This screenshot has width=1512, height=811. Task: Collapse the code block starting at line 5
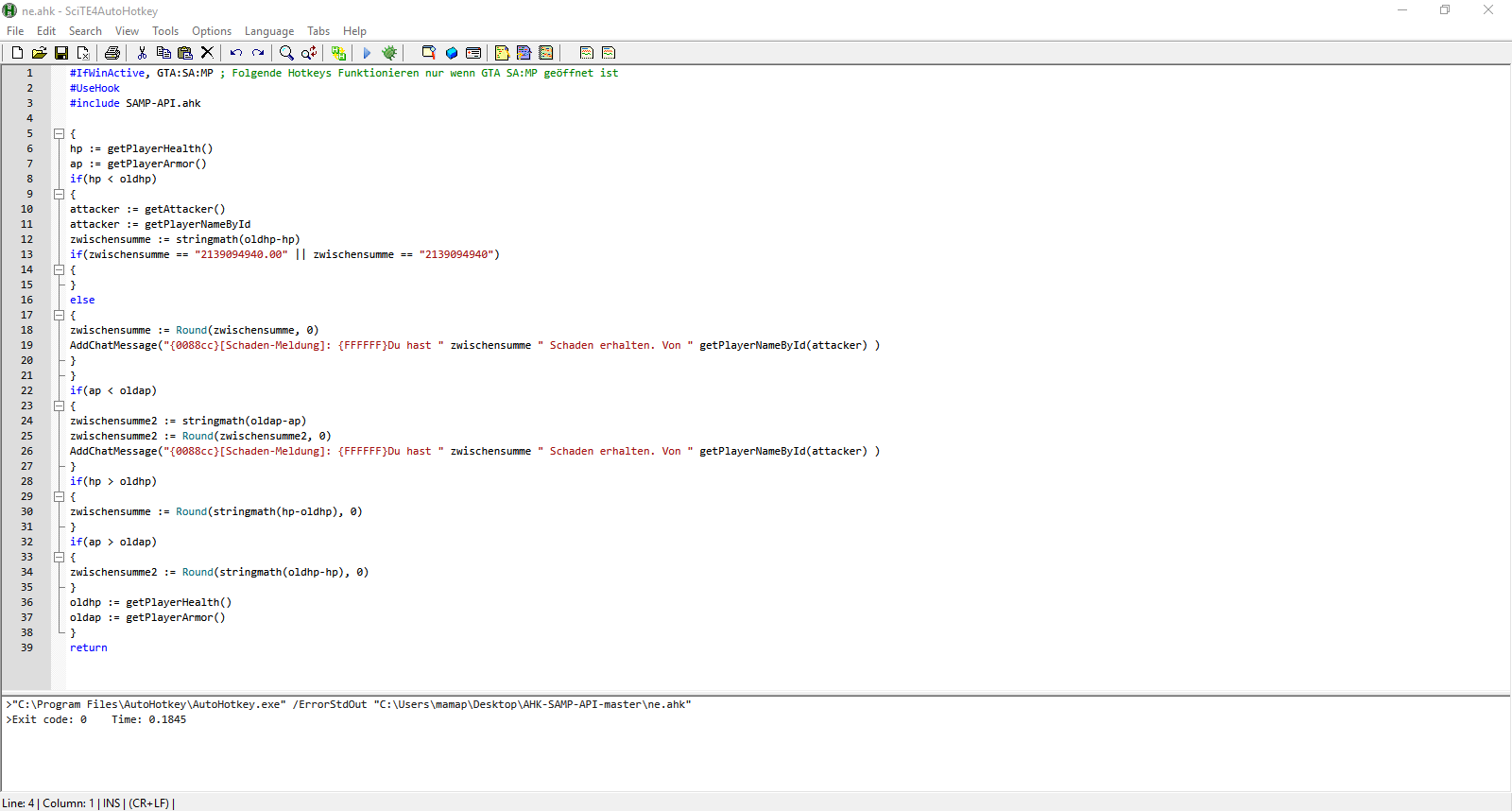point(59,133)
